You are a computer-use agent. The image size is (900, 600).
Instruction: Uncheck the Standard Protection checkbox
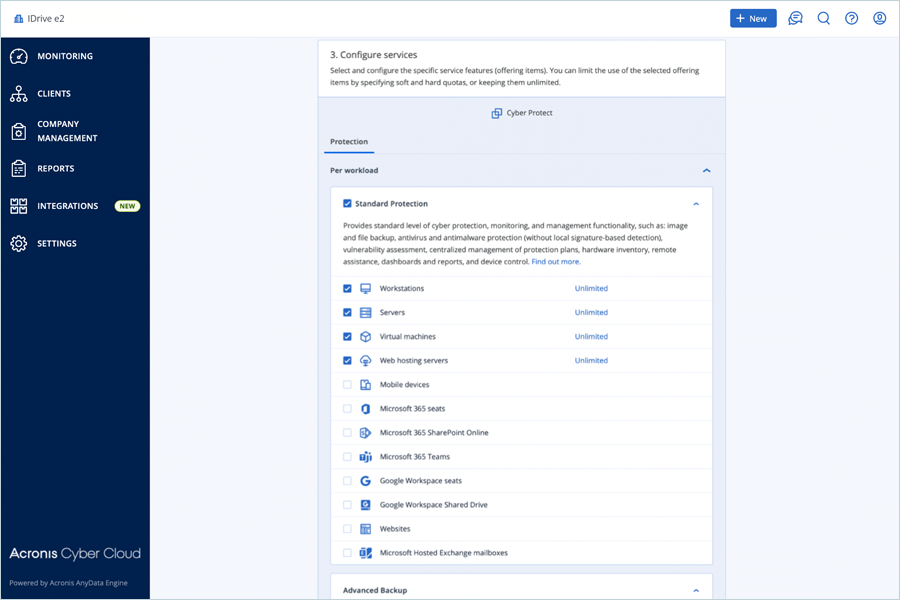coord(347,203)
